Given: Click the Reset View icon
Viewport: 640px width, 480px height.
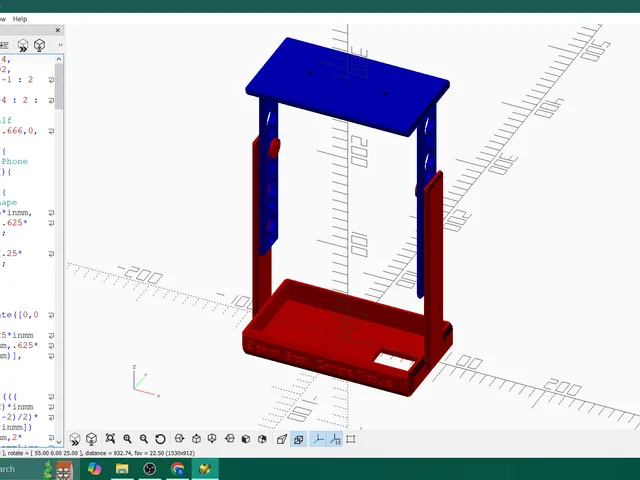Looking at the screenshot, I should [160, 439].
